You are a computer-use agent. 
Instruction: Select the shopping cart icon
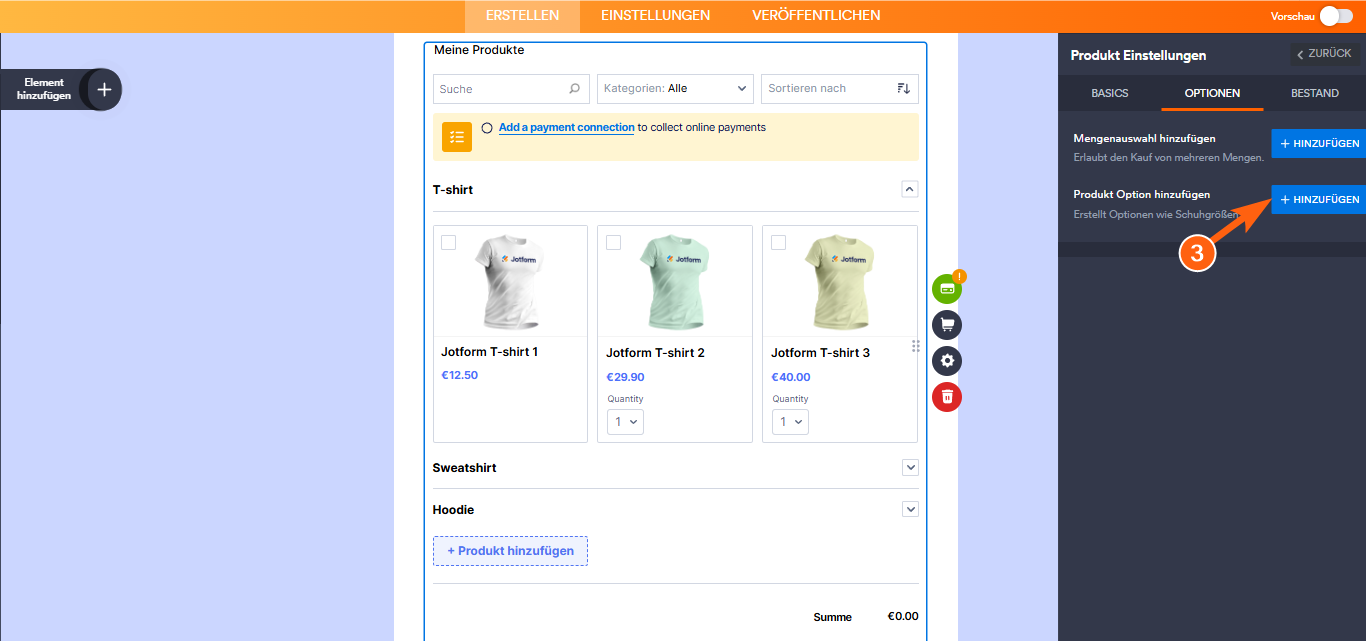[x=946, y=324]
